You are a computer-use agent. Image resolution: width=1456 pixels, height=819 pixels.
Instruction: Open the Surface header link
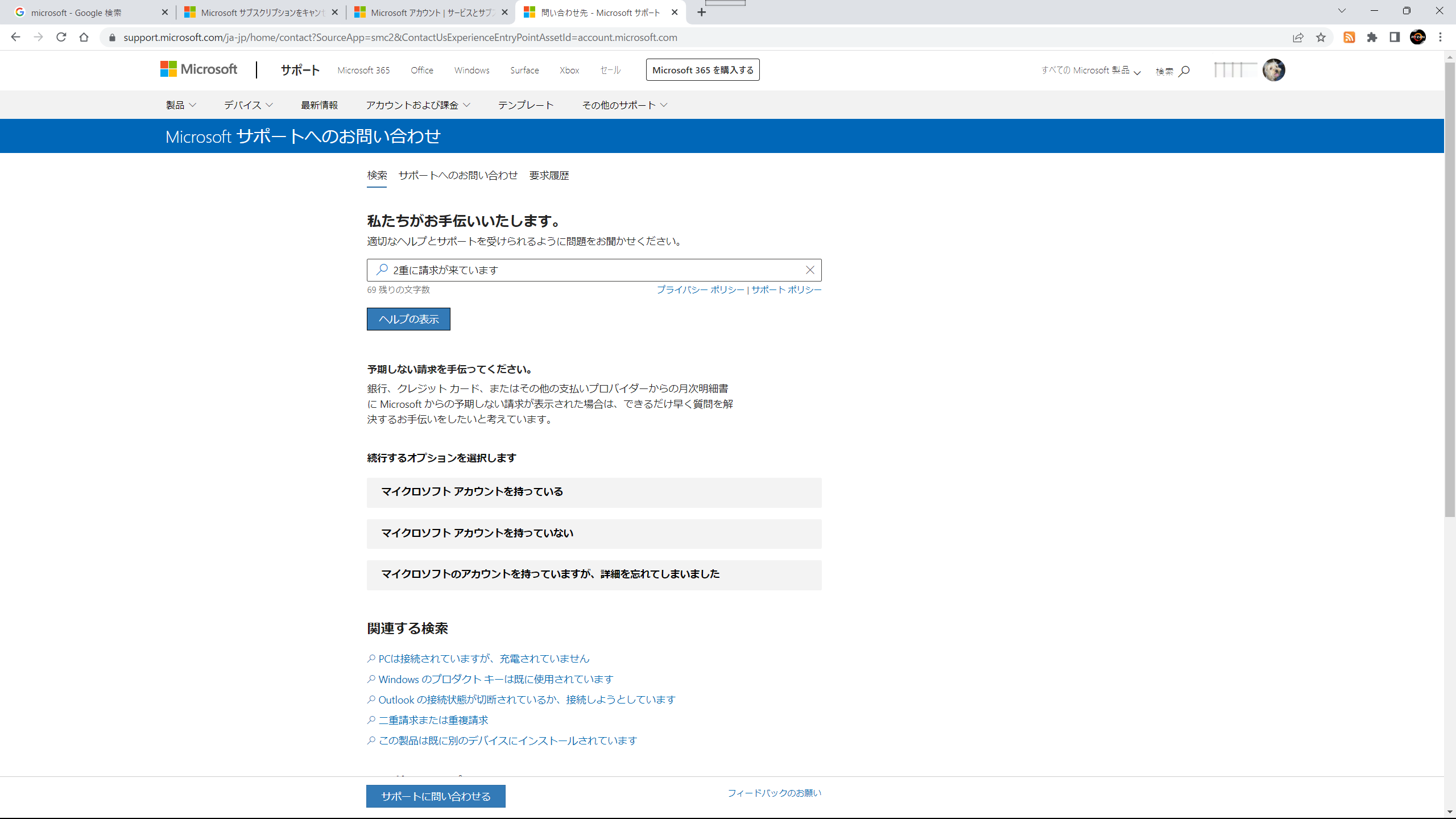coord(524,70)
